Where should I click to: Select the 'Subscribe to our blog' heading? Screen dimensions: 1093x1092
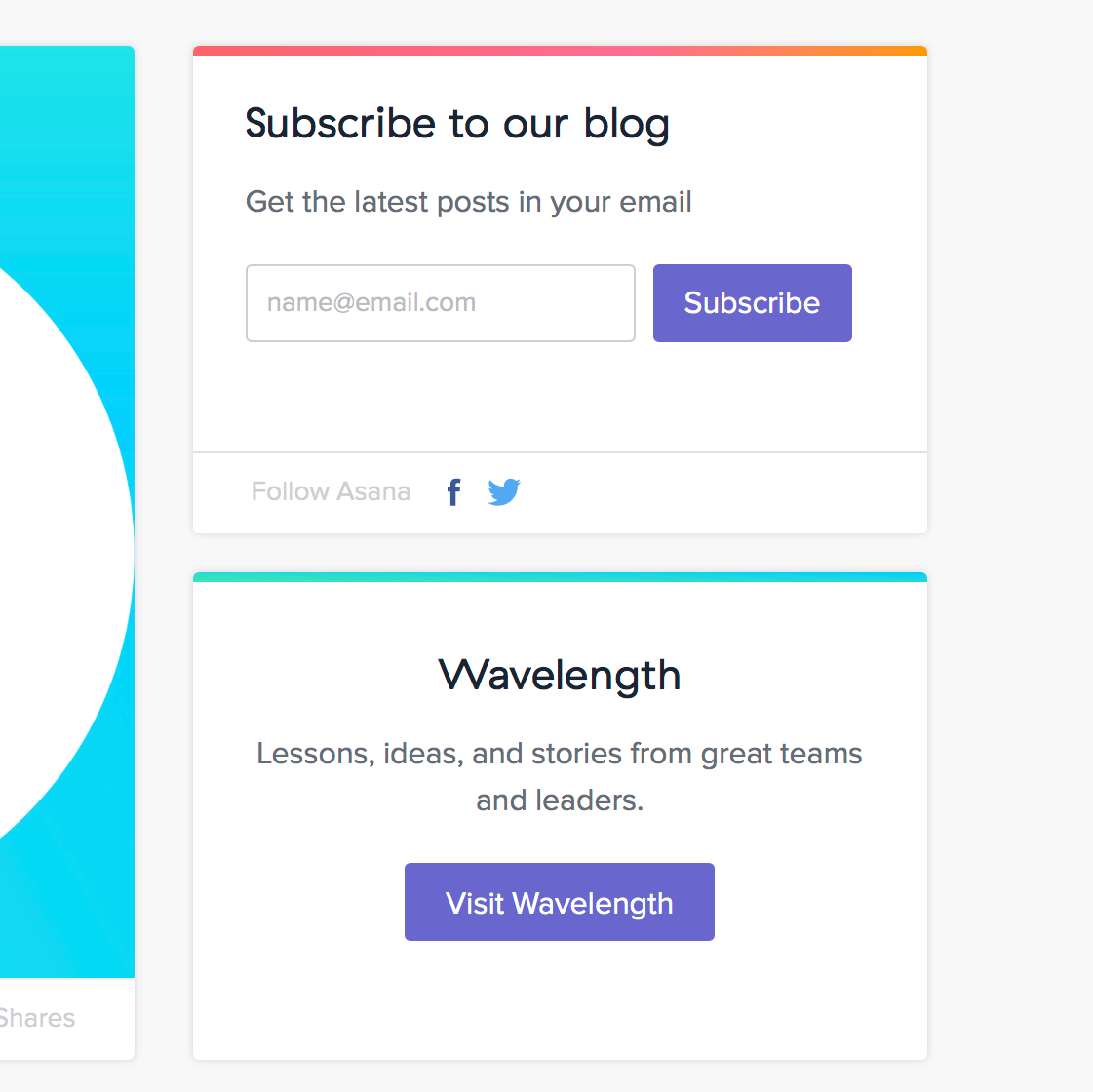[456, 124]
